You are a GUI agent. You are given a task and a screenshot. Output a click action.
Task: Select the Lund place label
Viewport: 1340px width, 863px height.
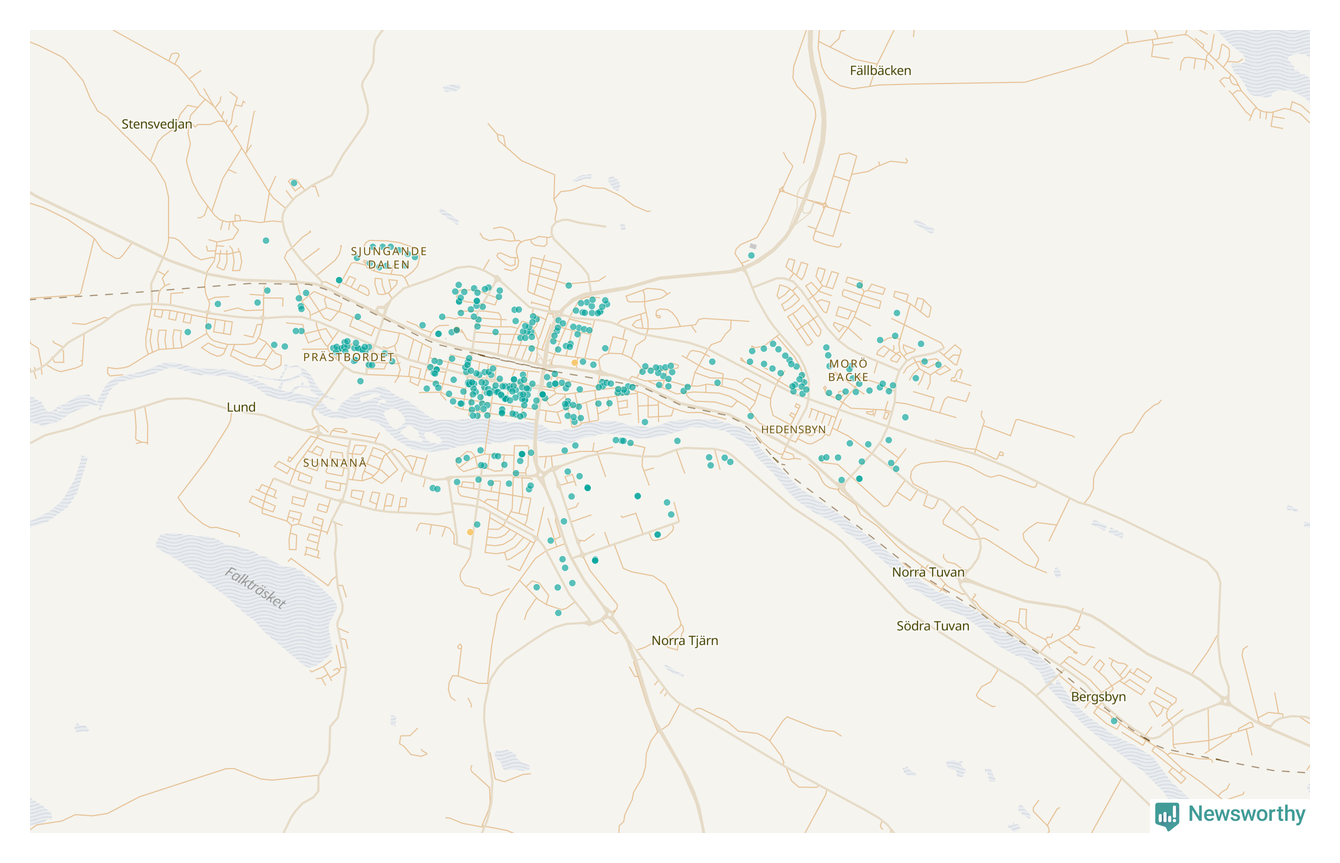[241, 407]
